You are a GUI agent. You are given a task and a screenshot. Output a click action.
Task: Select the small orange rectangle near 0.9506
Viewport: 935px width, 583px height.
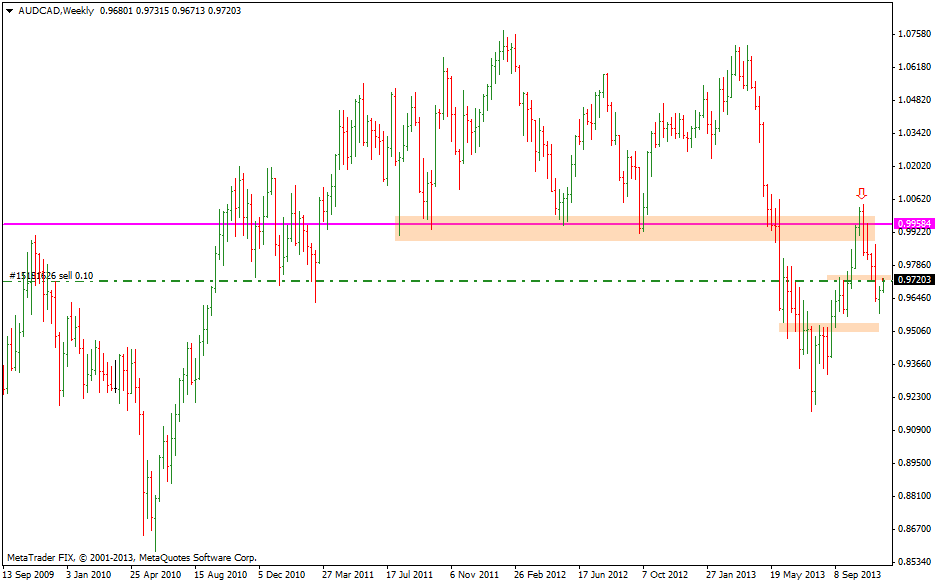pos(828,327)
